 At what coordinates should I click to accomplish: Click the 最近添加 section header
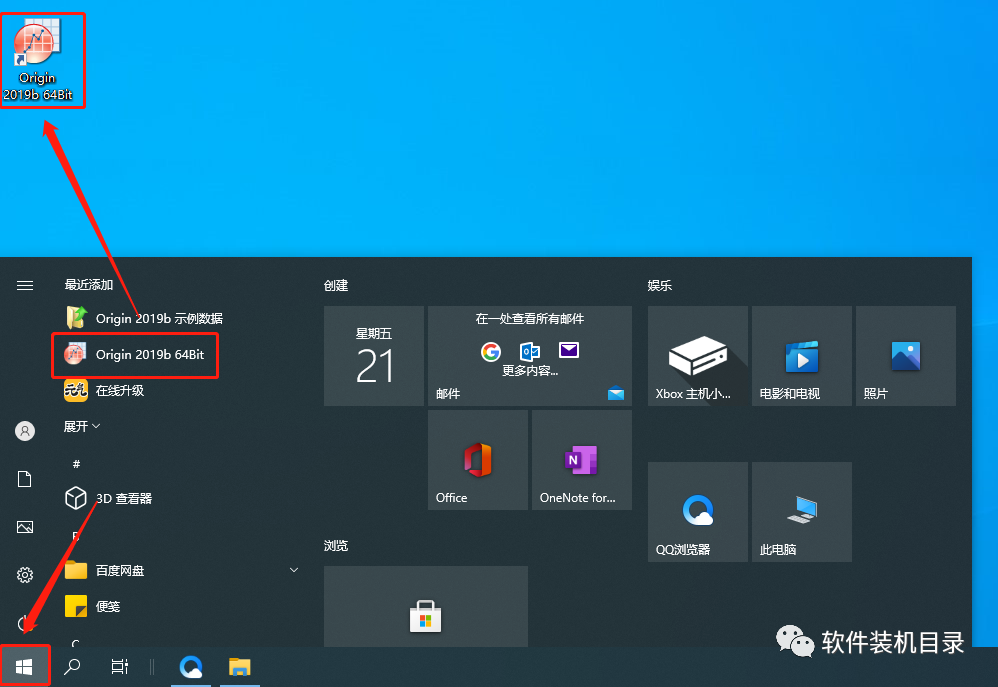tap(88, 285)
